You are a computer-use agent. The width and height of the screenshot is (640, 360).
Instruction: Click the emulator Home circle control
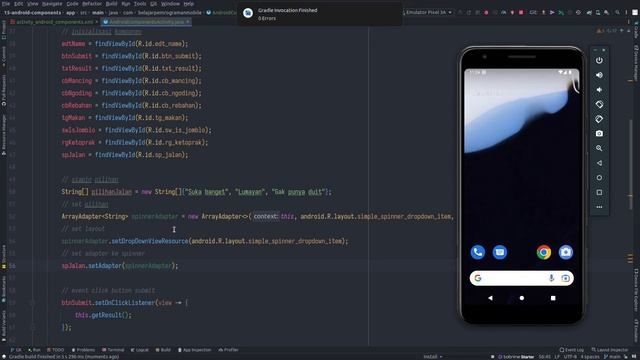click(x=599, y=178)
